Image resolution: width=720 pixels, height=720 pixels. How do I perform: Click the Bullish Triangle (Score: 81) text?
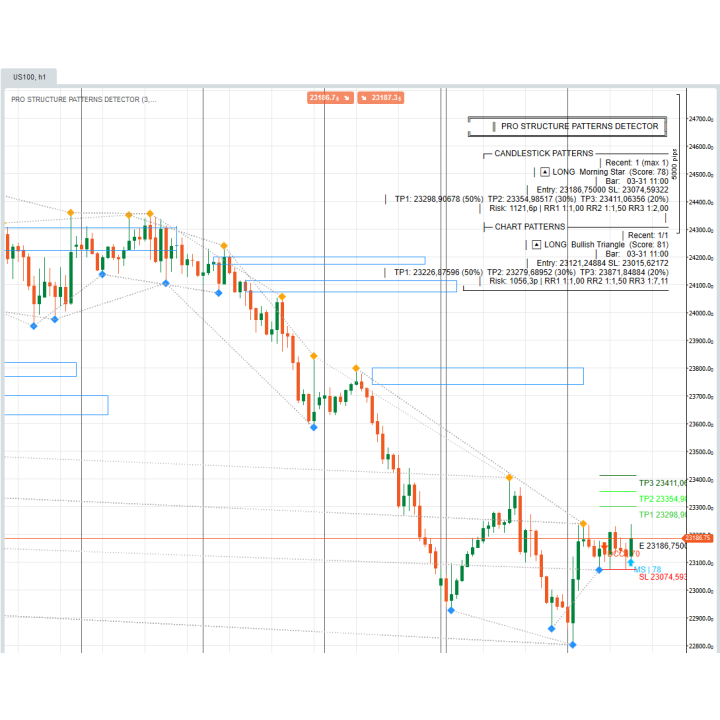click(x=619, y=244)
